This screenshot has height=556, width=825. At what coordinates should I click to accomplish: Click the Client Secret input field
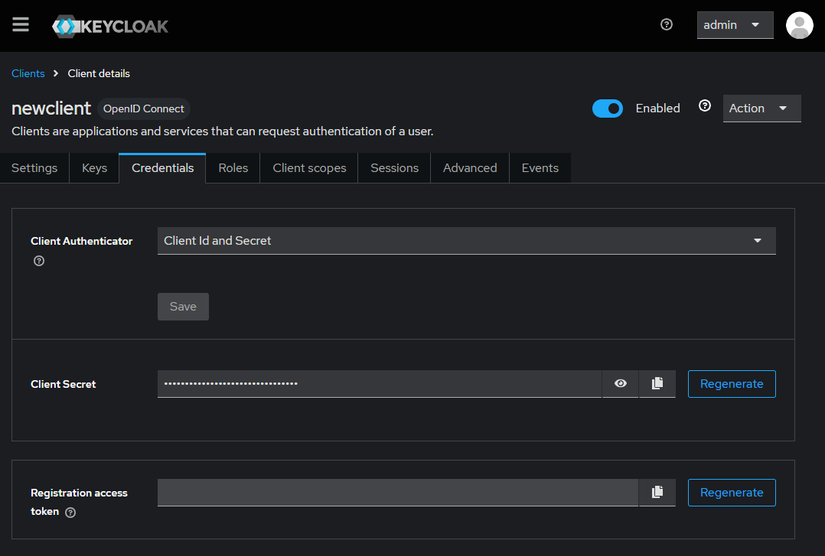[379, 384]
